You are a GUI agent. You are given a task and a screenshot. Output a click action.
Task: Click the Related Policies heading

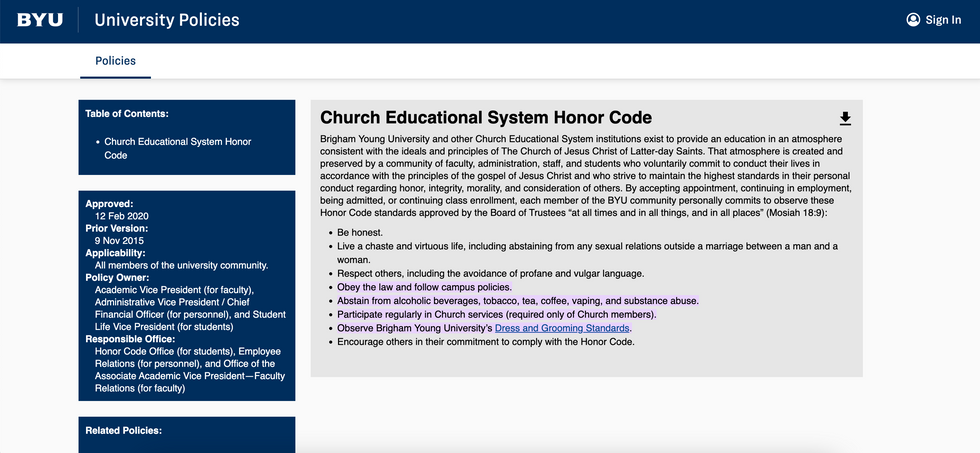coord(123,431)
